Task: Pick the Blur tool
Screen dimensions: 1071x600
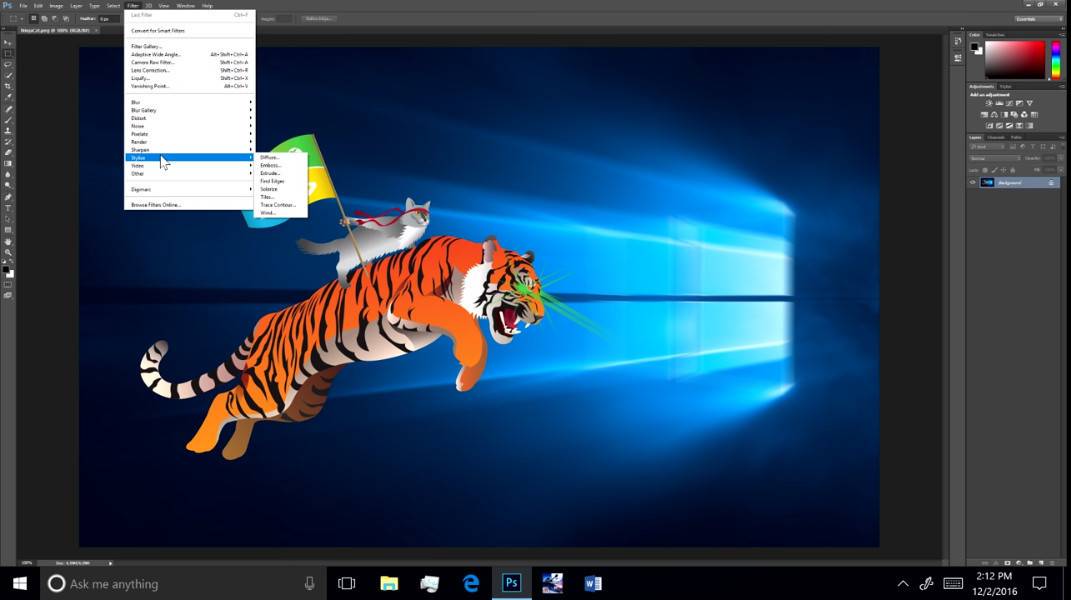Action: pos(8,174)
